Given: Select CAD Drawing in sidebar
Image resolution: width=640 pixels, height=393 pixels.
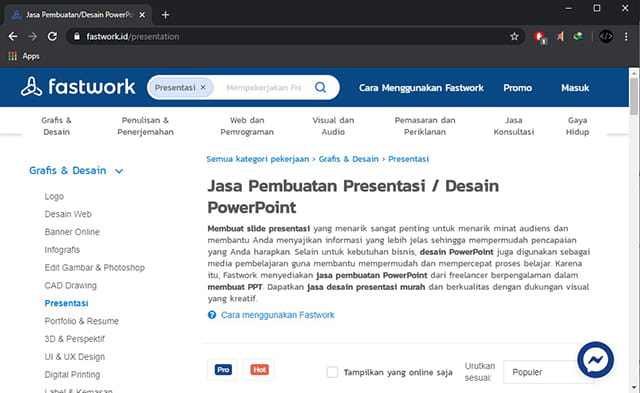Looking at the screenshot, I should pos(71,285).
